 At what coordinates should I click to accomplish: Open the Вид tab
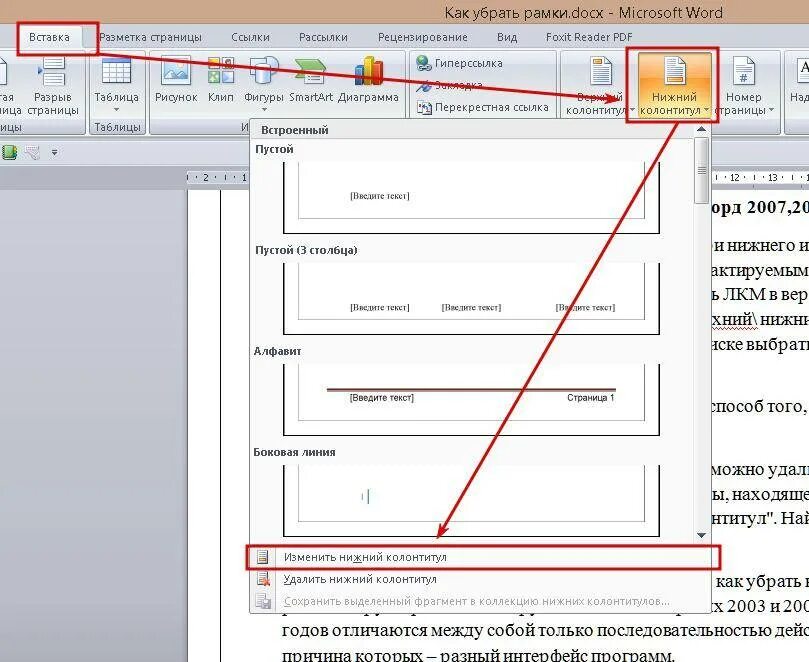pyautogui.click(x=507, y=37)
